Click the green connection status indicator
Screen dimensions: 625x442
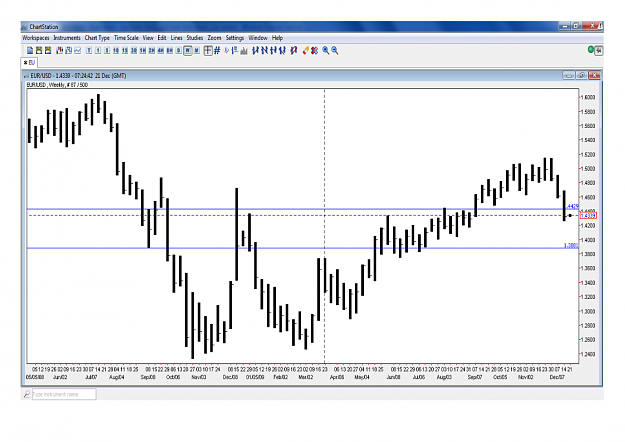coord(591,49)
